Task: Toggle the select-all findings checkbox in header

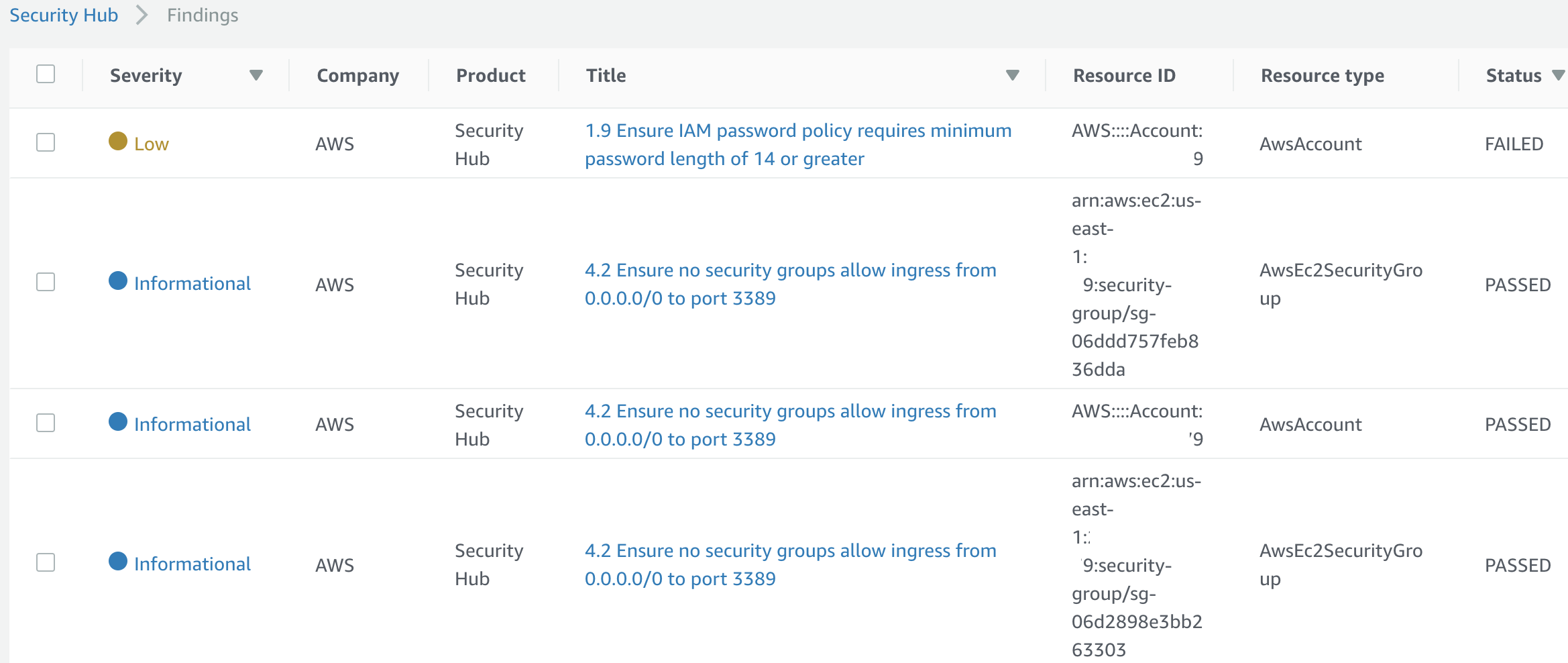Action: [46, 74]
